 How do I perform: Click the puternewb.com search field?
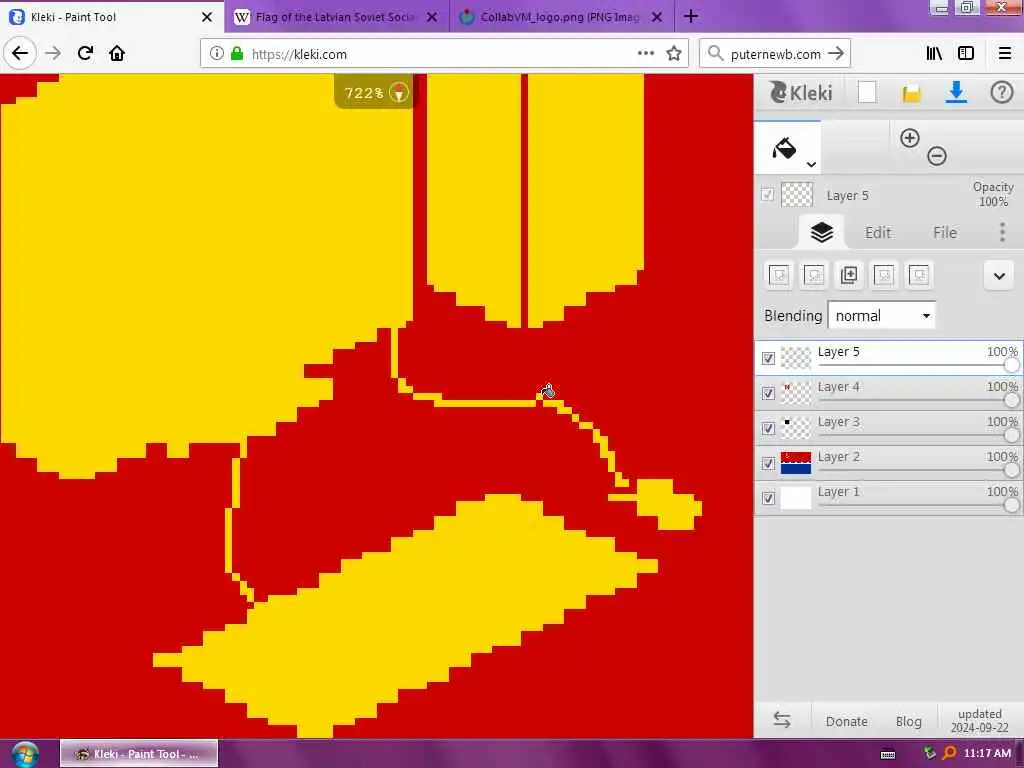click(x=775, y=54)
